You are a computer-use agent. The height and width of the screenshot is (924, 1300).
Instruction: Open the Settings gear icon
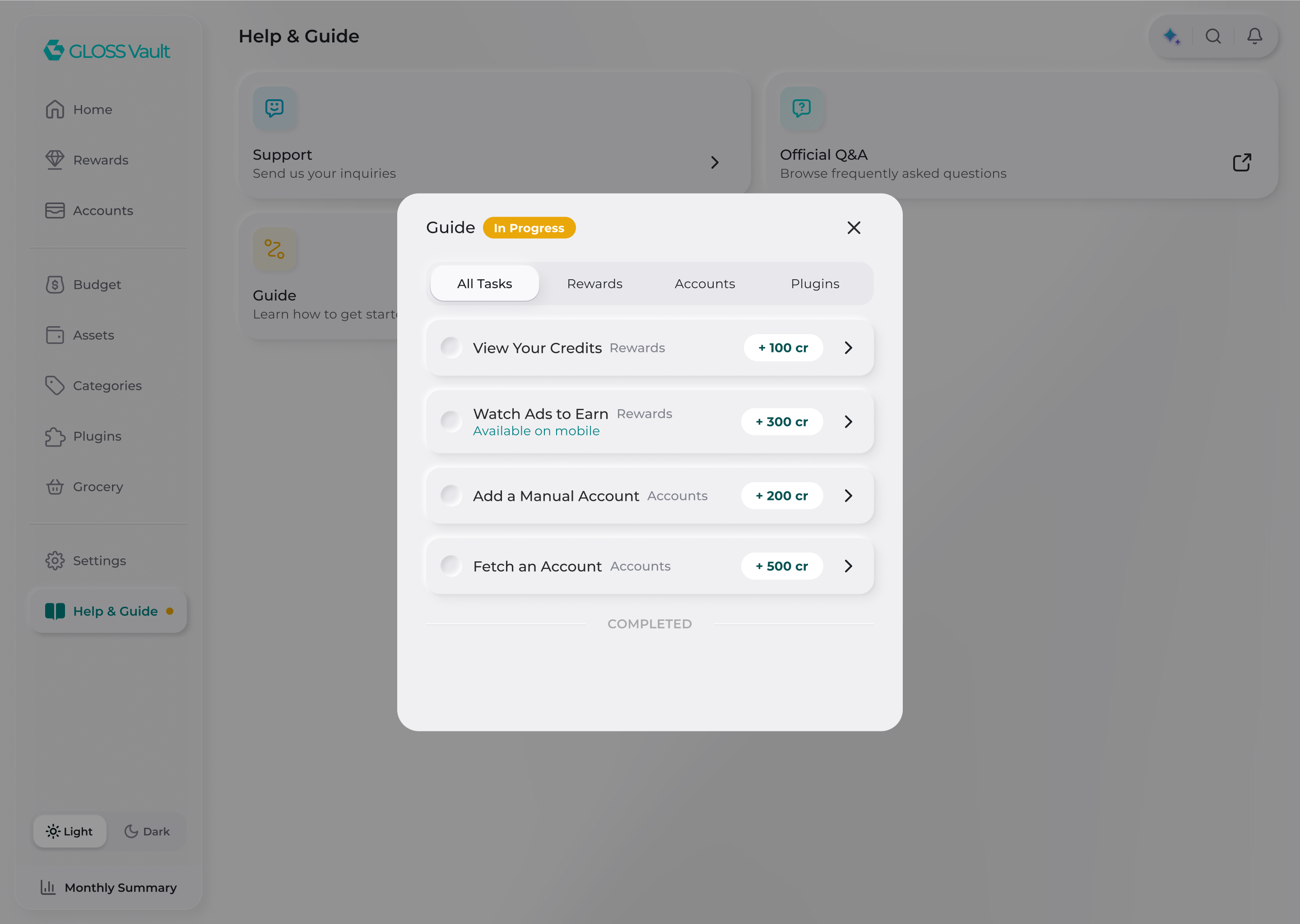point(55,560)
